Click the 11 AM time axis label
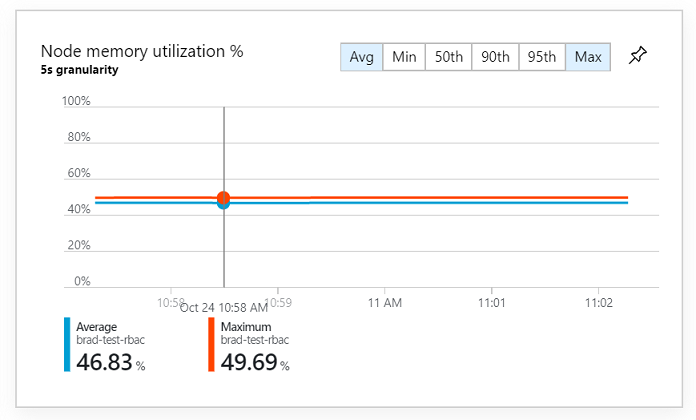Screen dimensions: 696x420 point(385,301)
